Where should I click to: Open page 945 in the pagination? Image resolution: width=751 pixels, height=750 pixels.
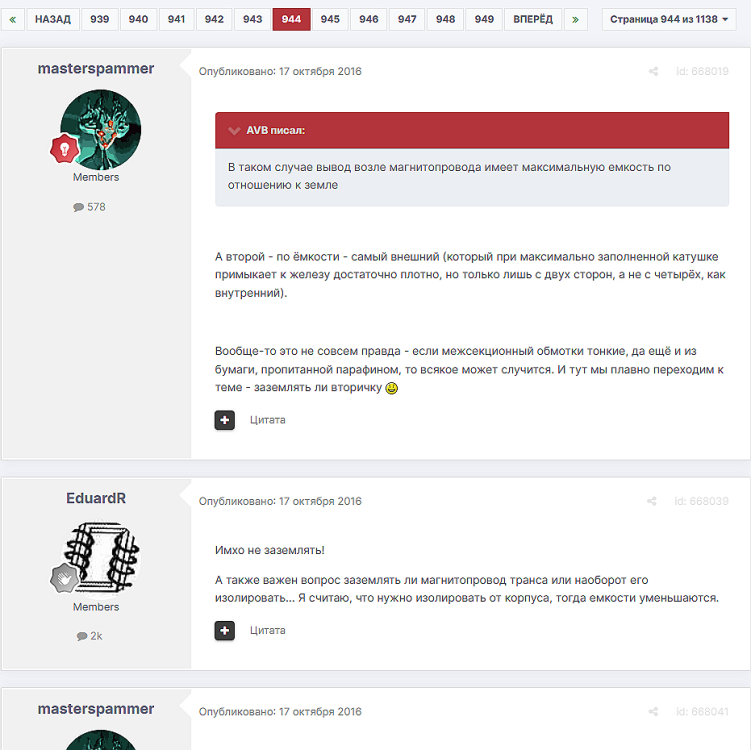pyautogui.click(x=330, y=20)
